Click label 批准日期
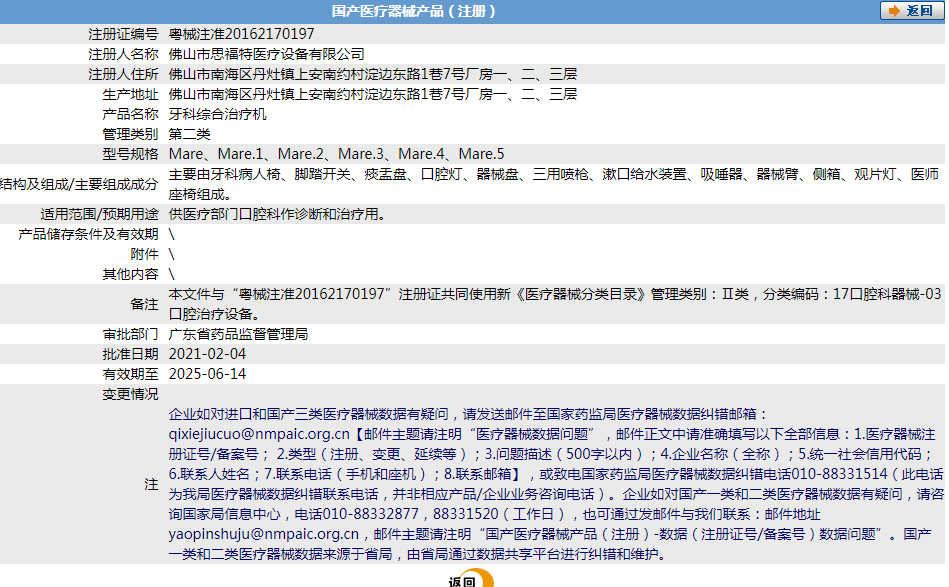Image resolution: width=949 pixels, height=587 pixels. [x=130, y=353]
